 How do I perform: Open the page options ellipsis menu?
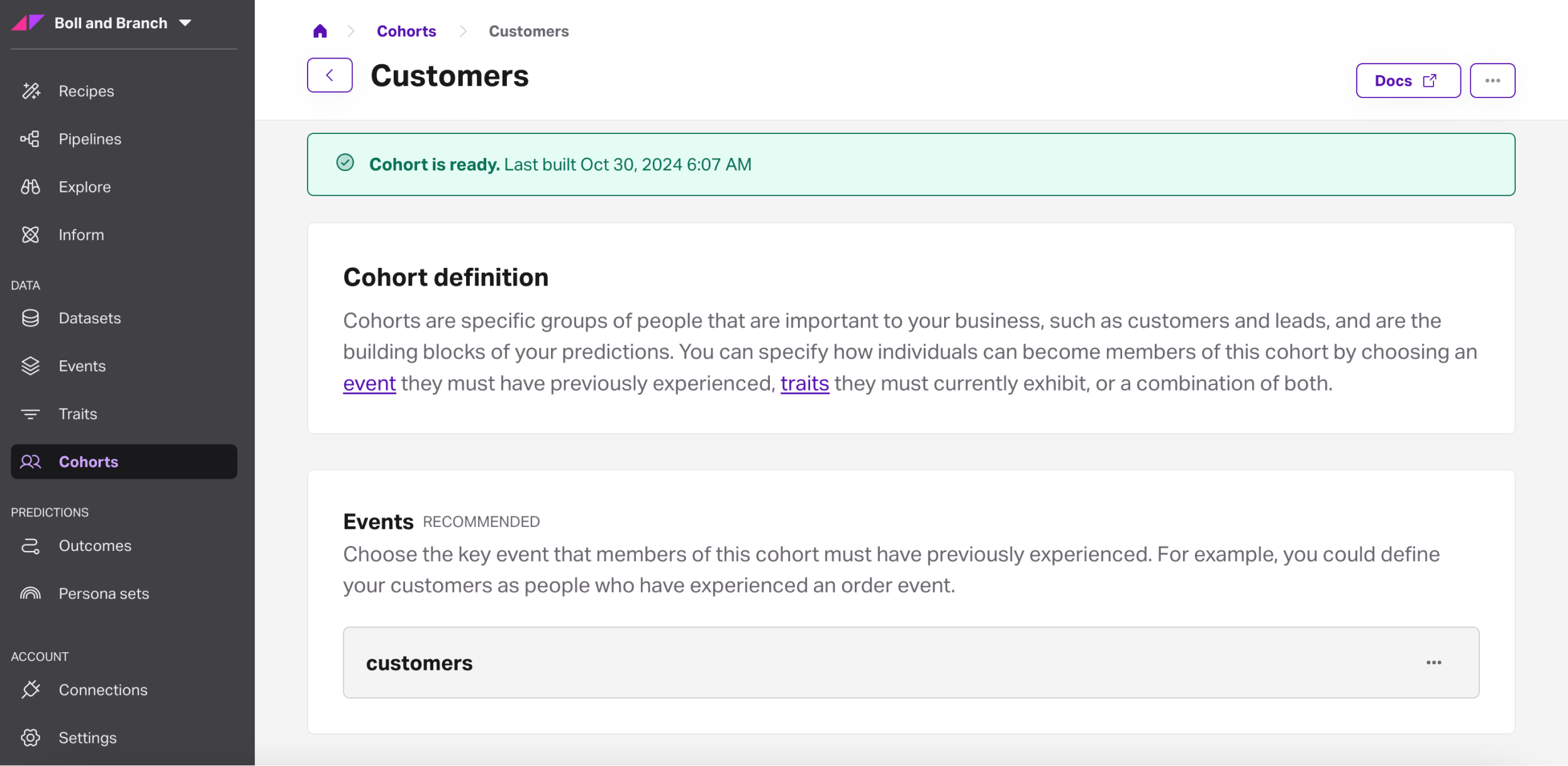pos(1492,80)
